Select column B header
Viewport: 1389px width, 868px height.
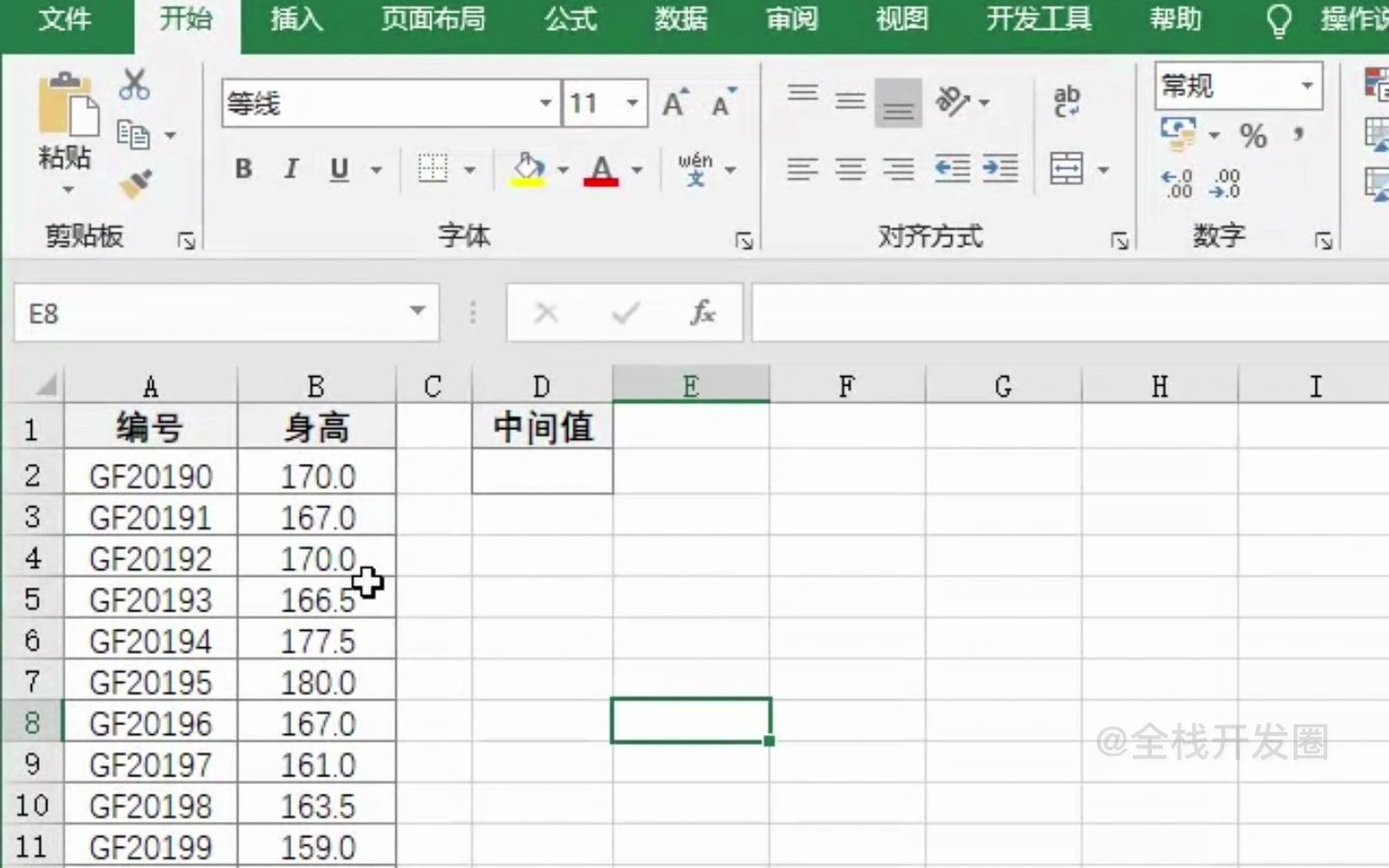[316, 386]
